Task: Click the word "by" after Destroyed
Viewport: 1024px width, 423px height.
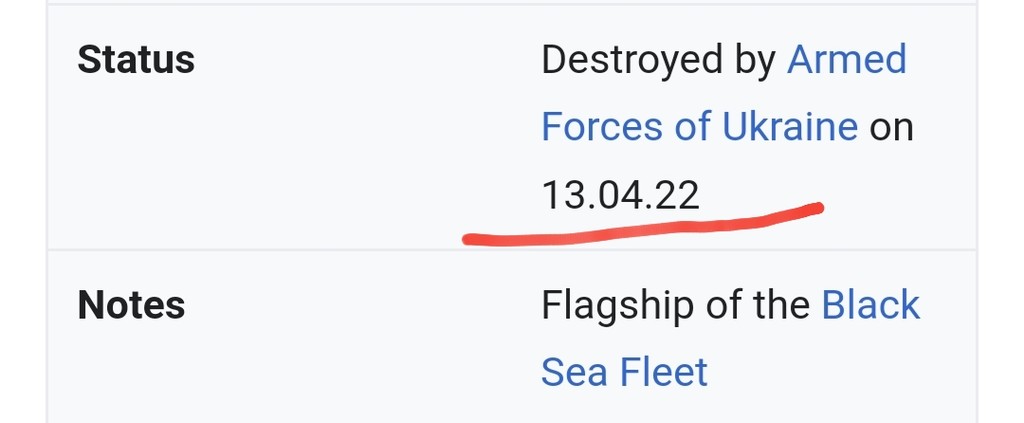Action: [754, 60]
